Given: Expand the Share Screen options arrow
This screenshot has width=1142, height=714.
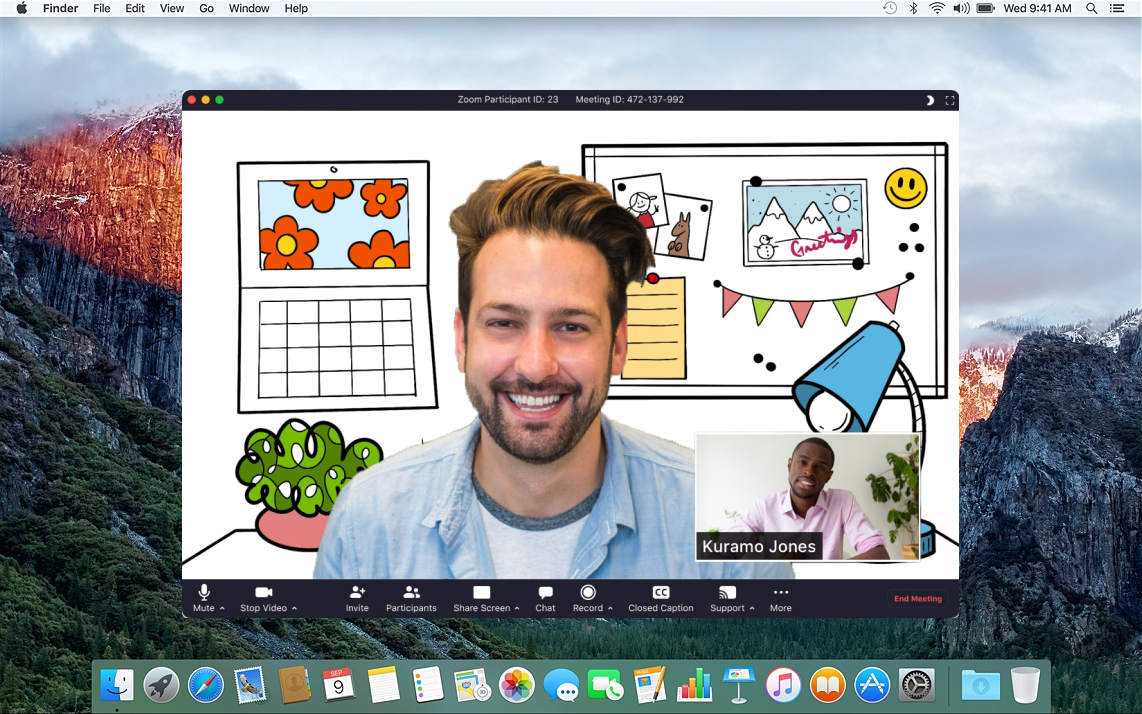Looking at the screenshot, I should click(x=517, y=608).
